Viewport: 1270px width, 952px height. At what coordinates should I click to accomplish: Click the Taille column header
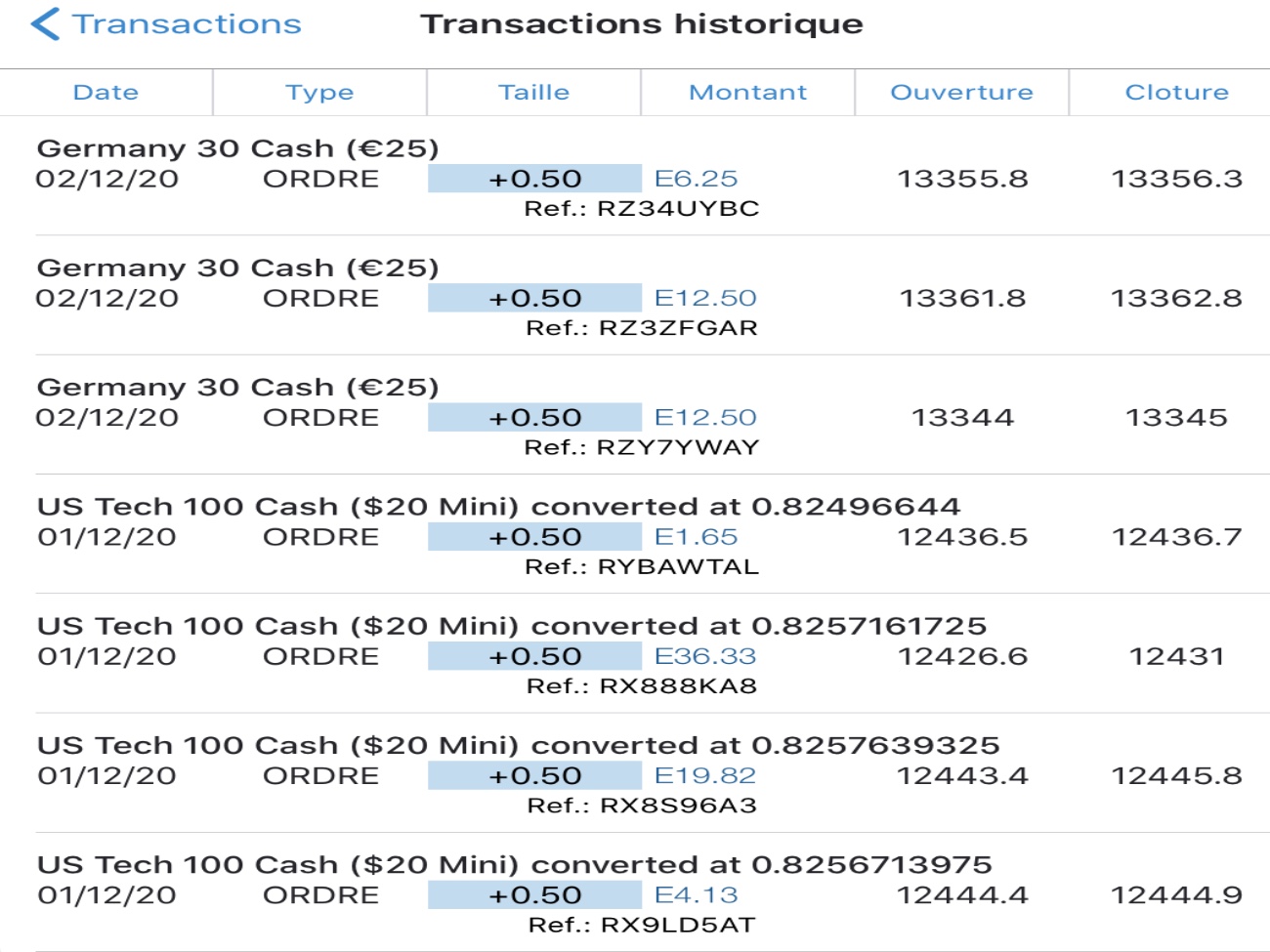[x=533, y=93]
